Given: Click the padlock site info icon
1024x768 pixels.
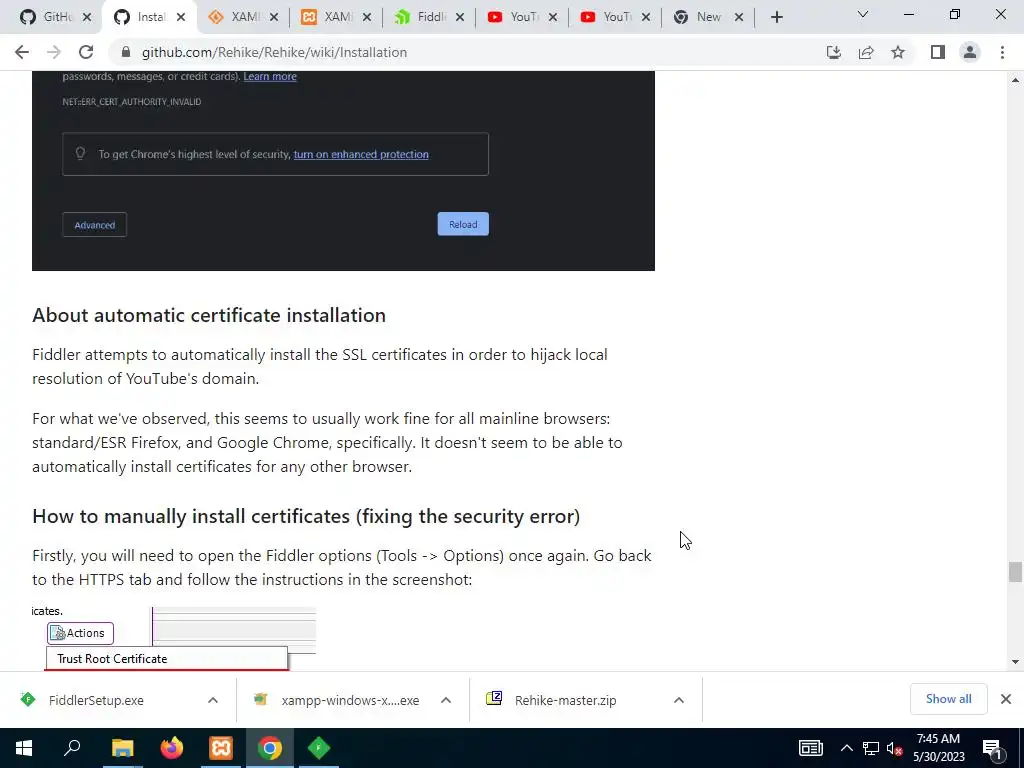Looking at the screenshot, I should click(x=127, y=52).
